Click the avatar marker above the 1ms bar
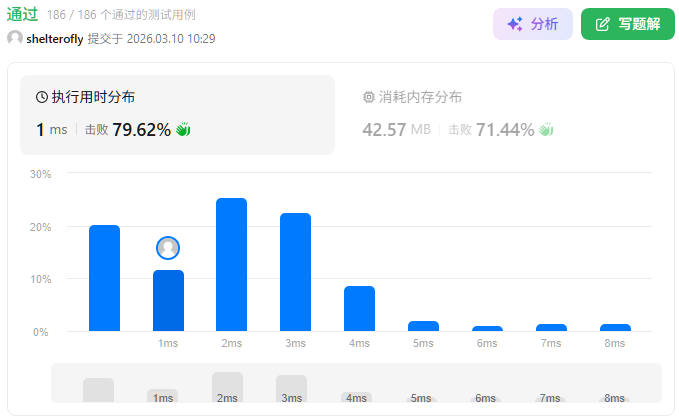 [x=168, y=247]
